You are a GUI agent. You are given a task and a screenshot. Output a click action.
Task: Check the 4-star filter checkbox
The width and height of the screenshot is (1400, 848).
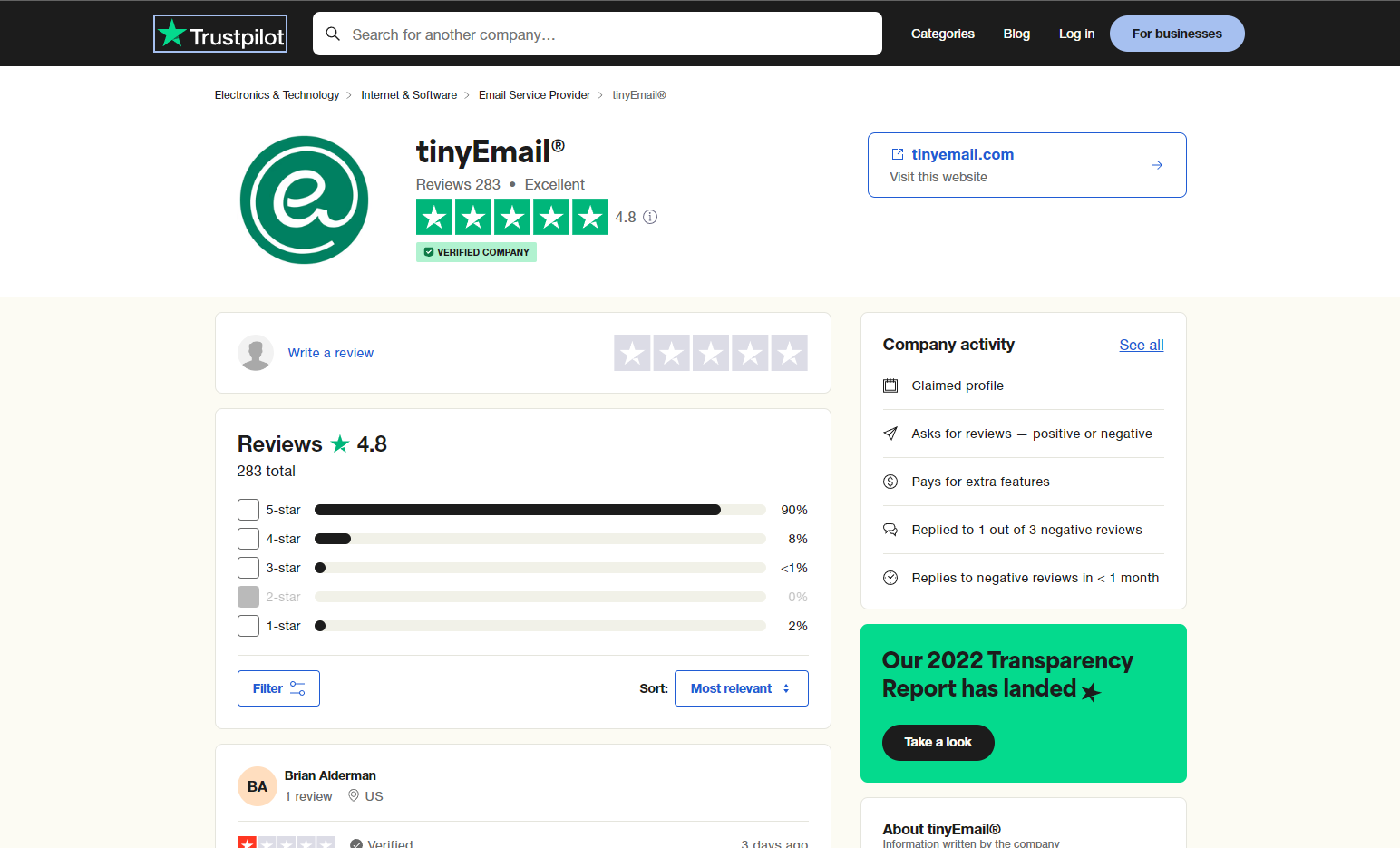pyautogui.click(x=248, y=539)
